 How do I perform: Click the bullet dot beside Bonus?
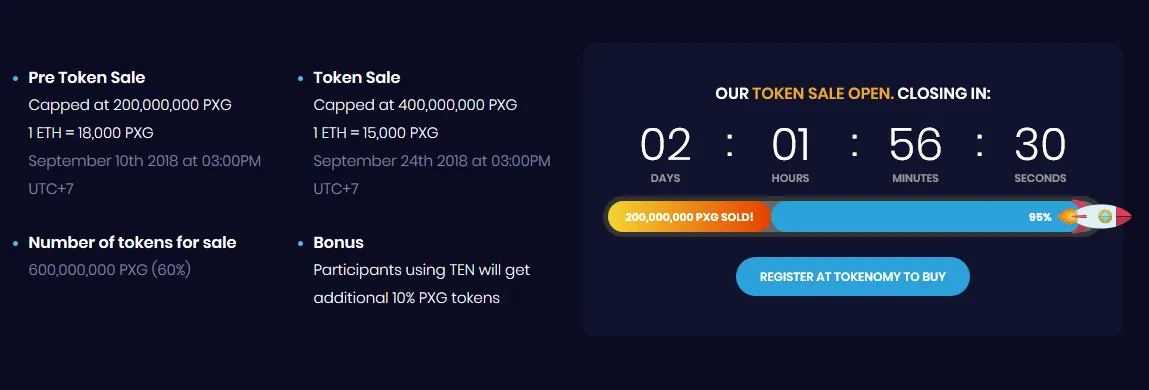click(300, 243)
